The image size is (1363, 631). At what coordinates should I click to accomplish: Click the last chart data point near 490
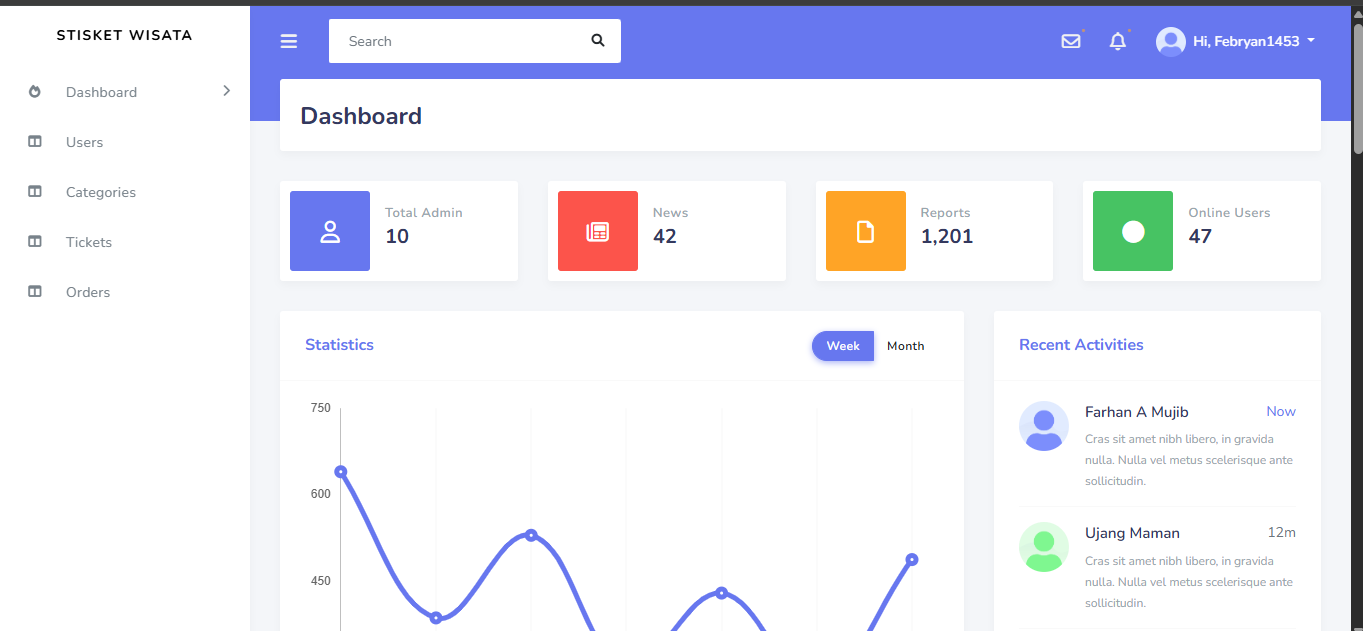912,560
